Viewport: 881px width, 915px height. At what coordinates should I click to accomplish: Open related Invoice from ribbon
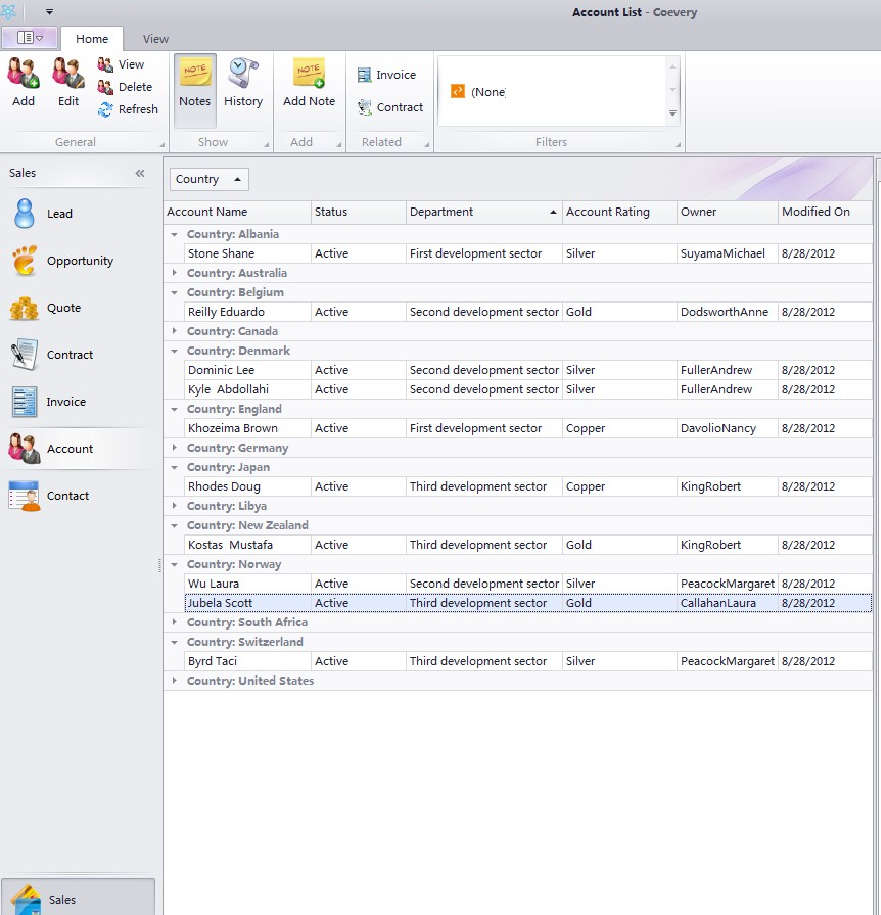point(386,75)
